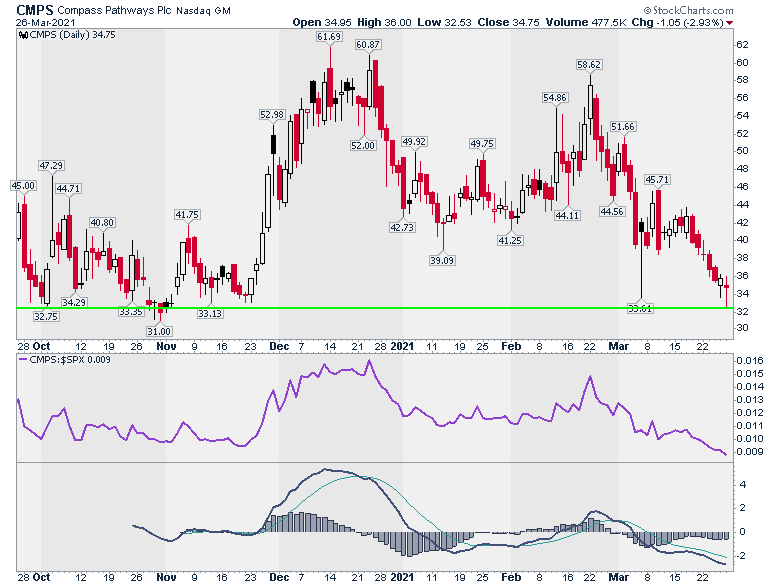Click the -2 MACD axis tick
780x586 pixels.
[x=741, y=556]
